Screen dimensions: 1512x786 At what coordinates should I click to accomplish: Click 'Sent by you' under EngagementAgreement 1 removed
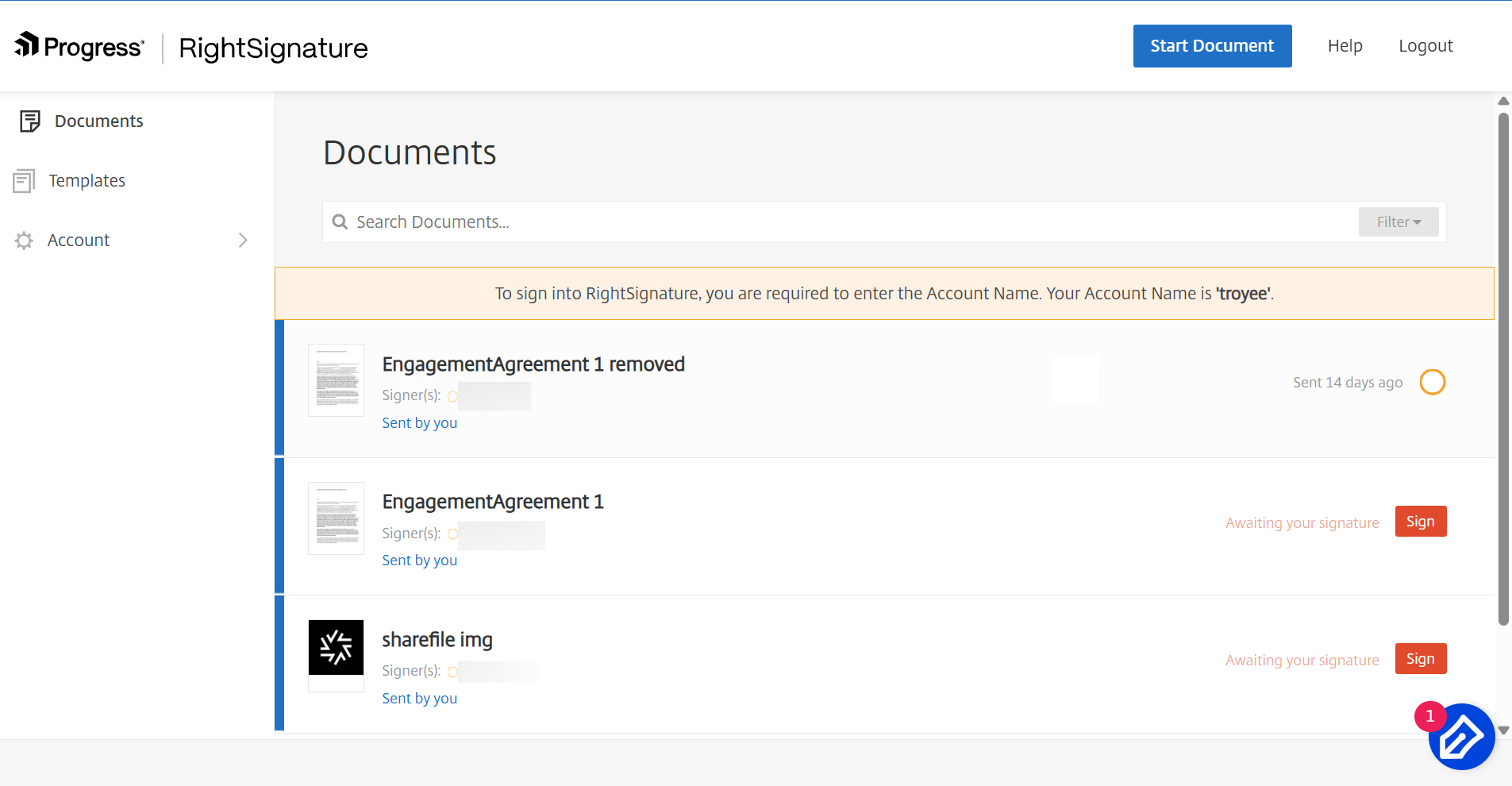point(420,423)
